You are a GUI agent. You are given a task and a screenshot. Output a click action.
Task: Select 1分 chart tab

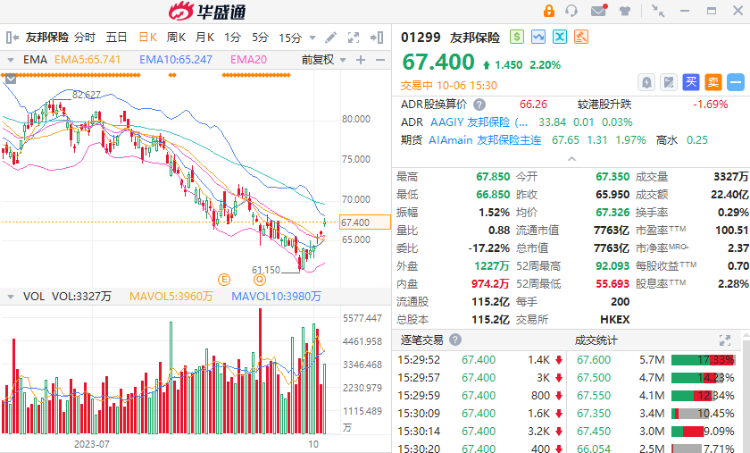coord(232,37)
